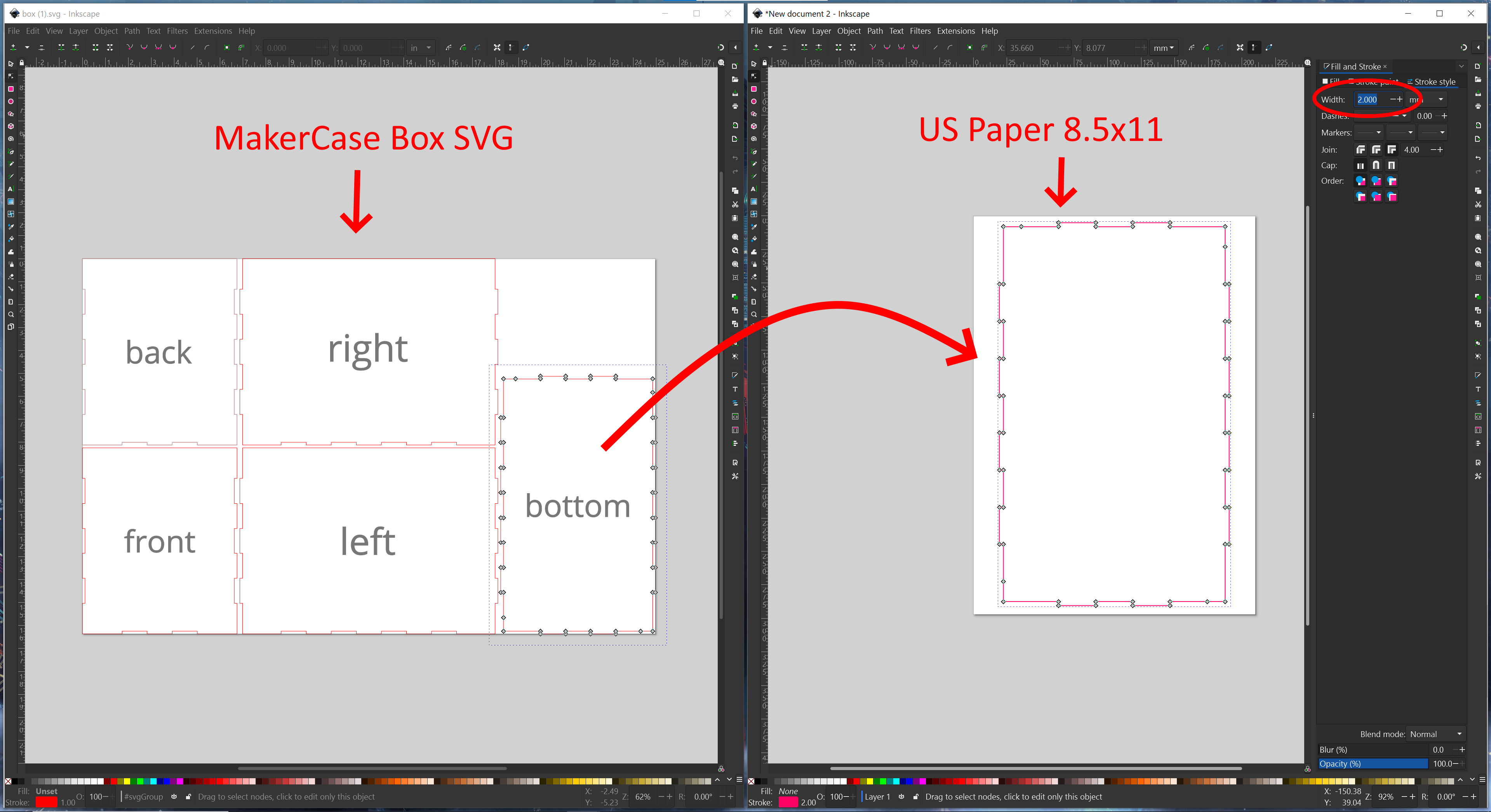Select the 3D Box tool

pyautogui.click(x=10, y=126)
